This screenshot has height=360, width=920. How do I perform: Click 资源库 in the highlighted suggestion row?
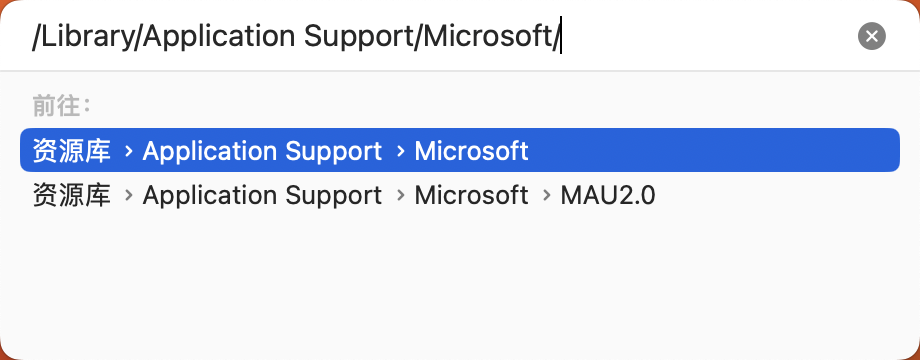pyautogui.click(x=71, y=151)
